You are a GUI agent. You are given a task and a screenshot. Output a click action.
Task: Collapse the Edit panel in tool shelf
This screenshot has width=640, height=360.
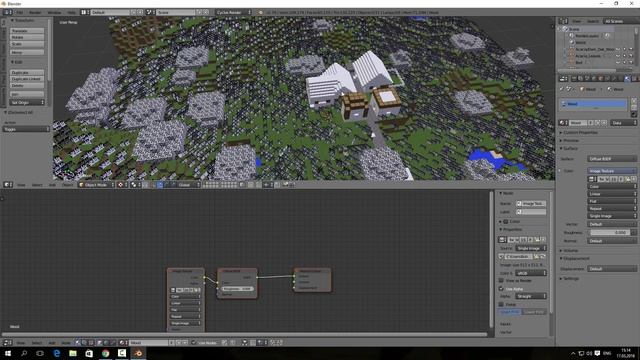tap(17, 62)
